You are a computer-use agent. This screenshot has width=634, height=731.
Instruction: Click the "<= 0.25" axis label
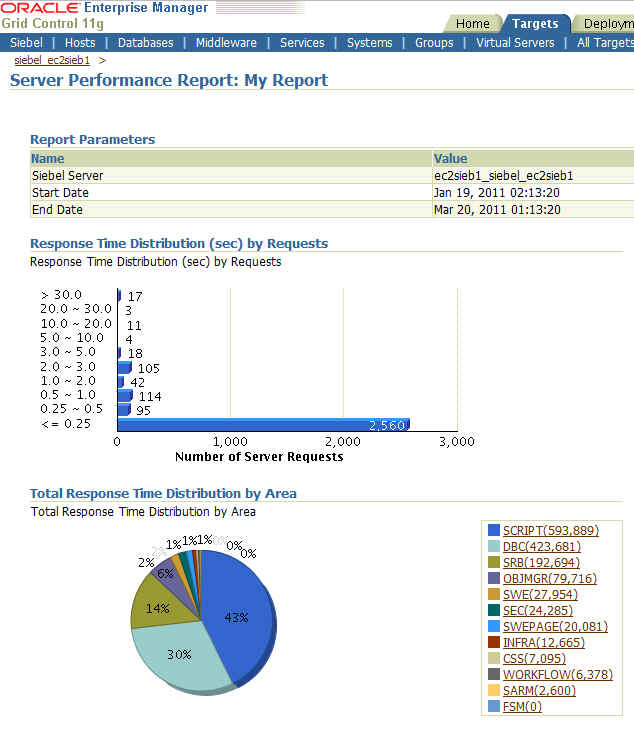click(x=65, y=424)
